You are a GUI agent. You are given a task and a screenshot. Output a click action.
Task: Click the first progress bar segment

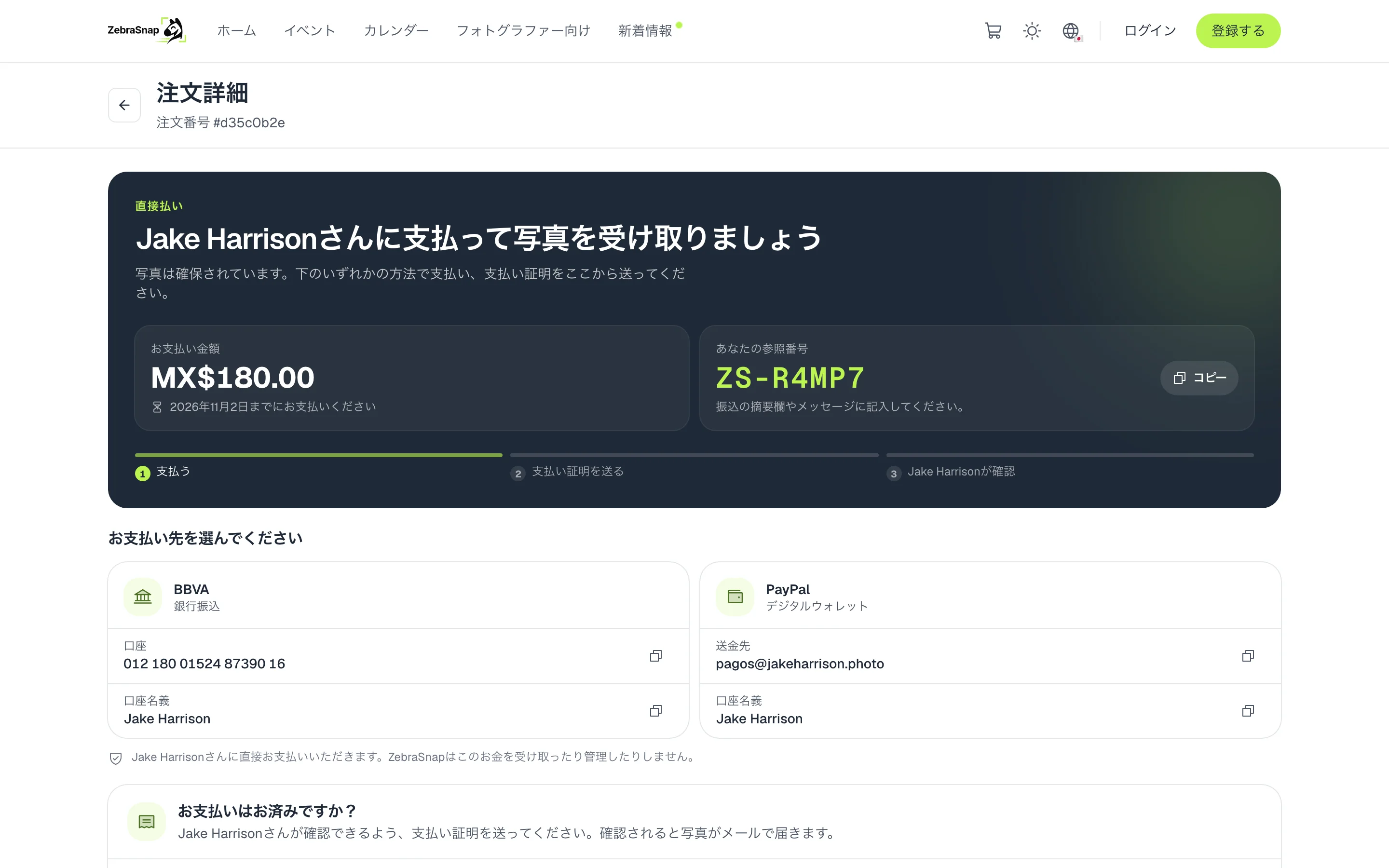tap(318, 455)
